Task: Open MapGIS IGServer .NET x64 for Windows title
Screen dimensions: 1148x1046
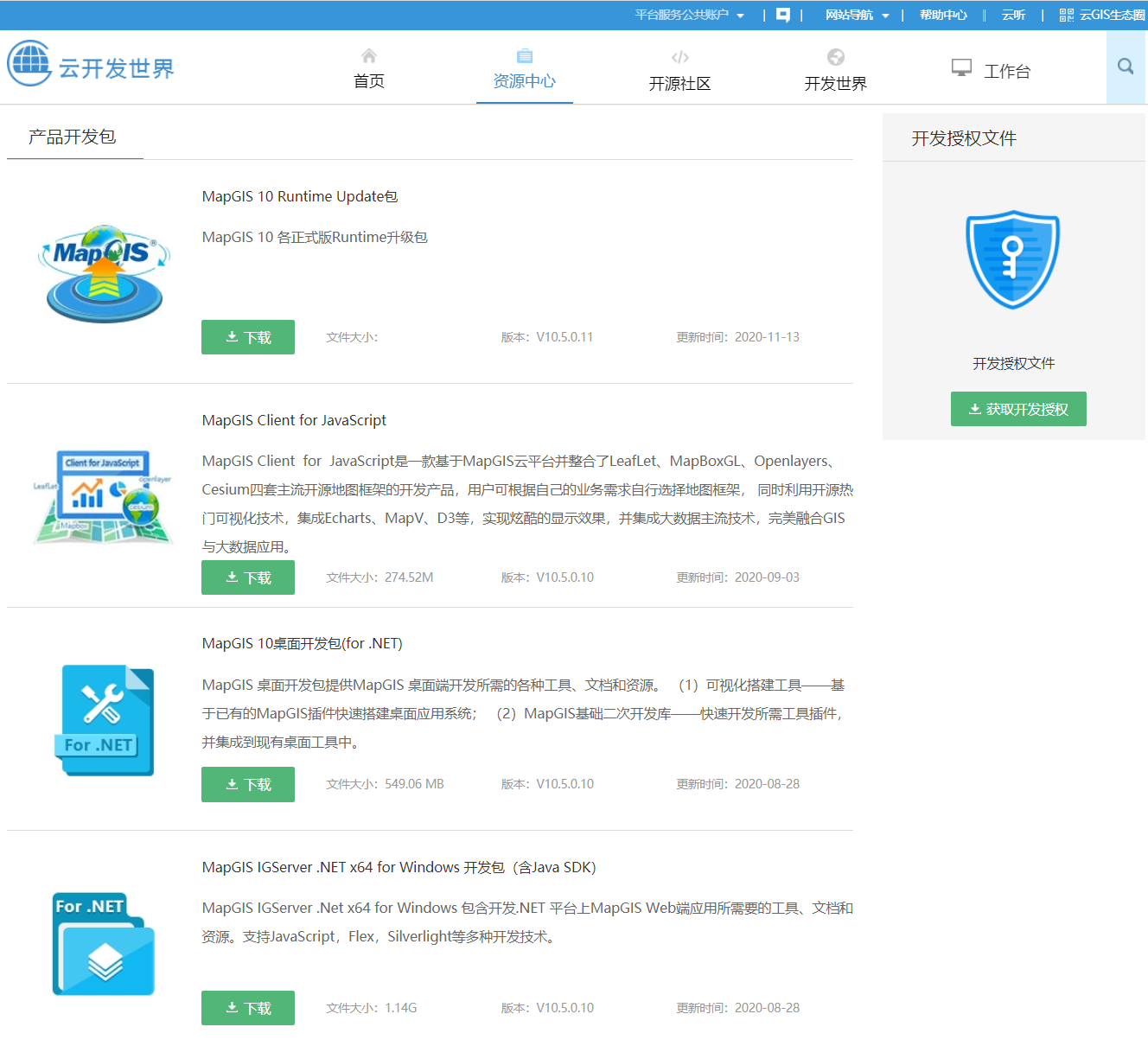Action: point(399,867)
